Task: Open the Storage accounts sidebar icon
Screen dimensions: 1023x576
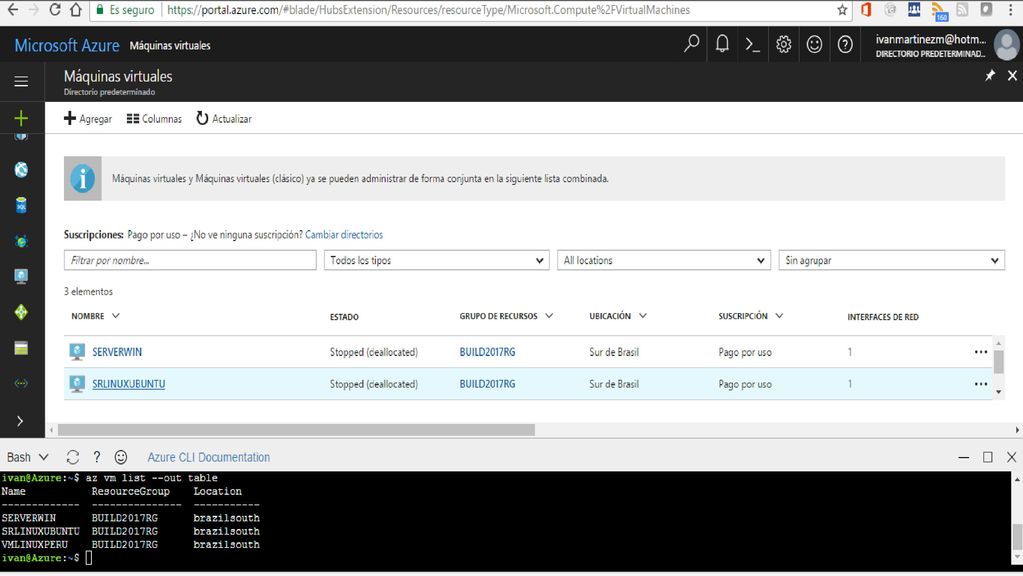Action: click(x=21, y=348)
